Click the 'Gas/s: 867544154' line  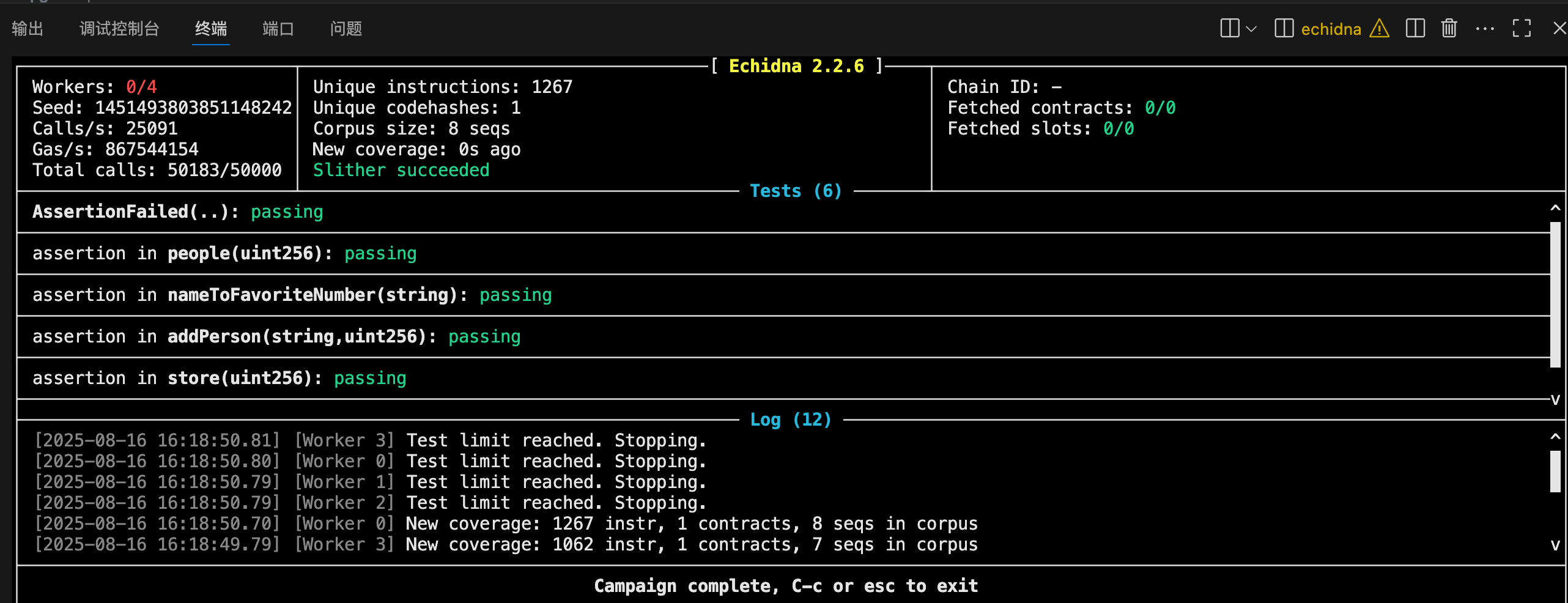[115, 149]
